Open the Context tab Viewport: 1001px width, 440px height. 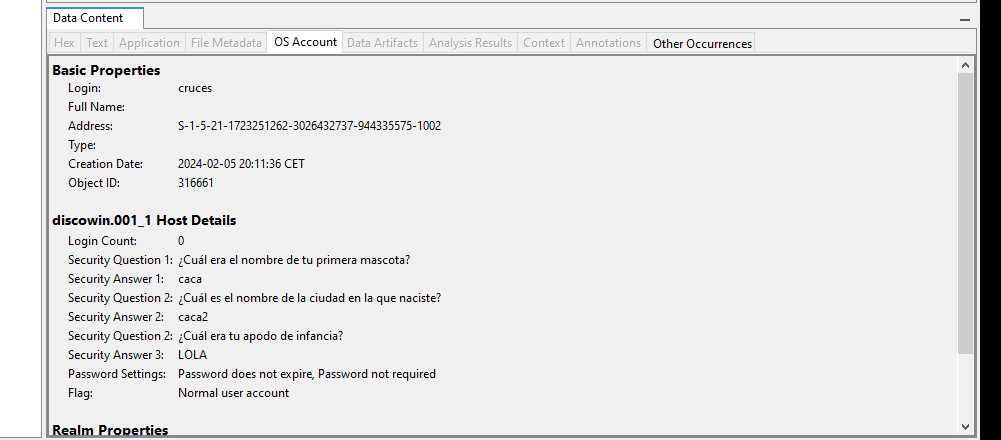(544, 43)
